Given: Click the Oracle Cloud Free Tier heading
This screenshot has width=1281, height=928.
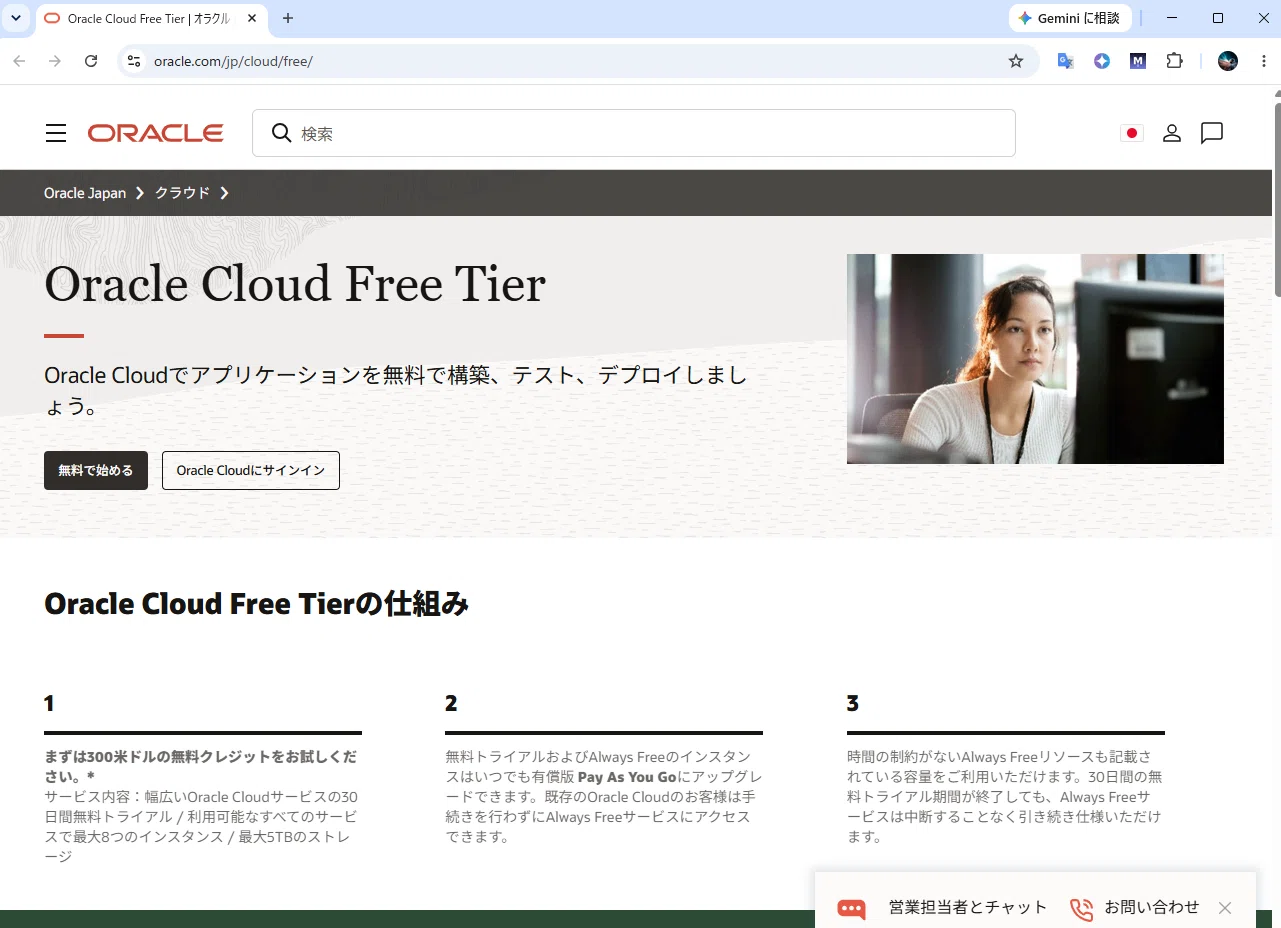Looking at the screenshot, I should point(295,284).
